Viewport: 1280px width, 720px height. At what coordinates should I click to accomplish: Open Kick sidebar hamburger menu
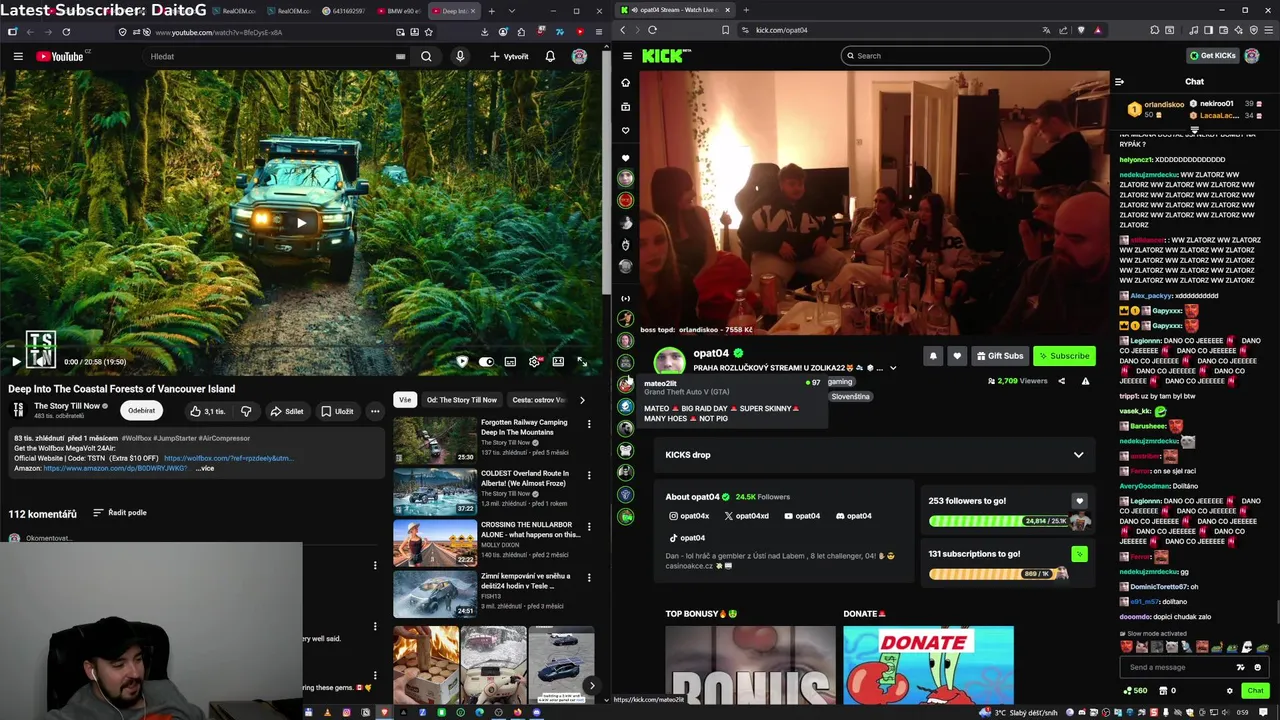point(627,56)
